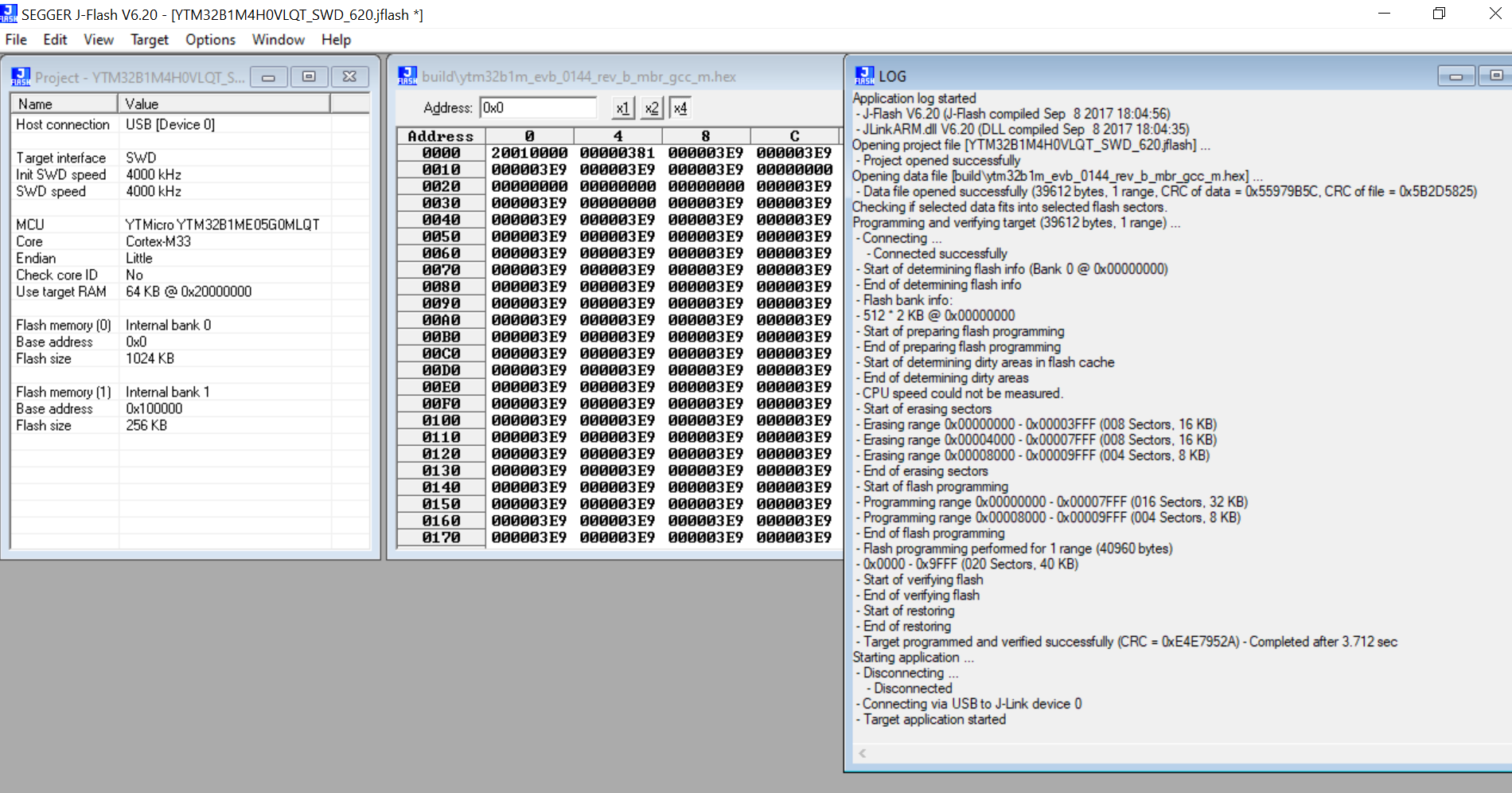This screenshot has width=1512, height=793.
Task: Open the Target menu
Action: pos(150,40)
